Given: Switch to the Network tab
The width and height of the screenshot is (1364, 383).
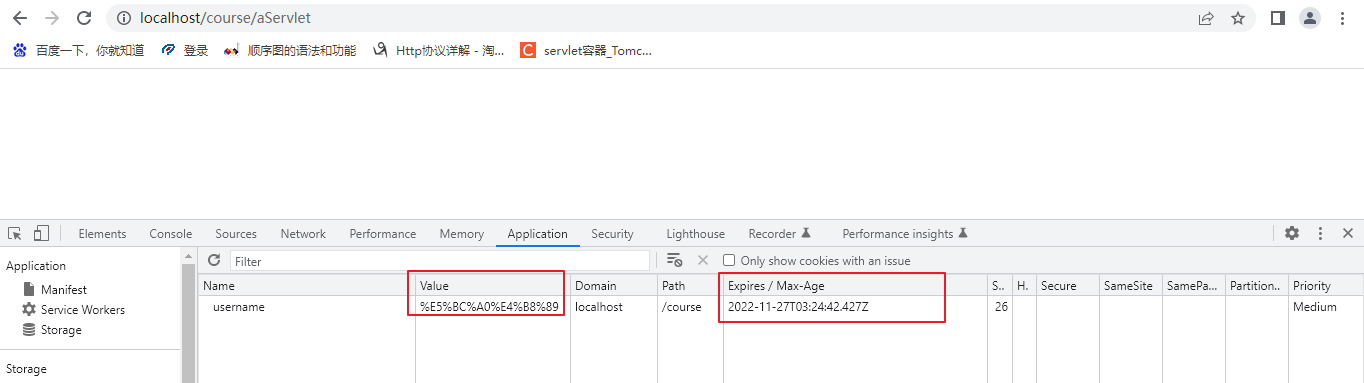Looking at the screenshot, I should 303,234.
